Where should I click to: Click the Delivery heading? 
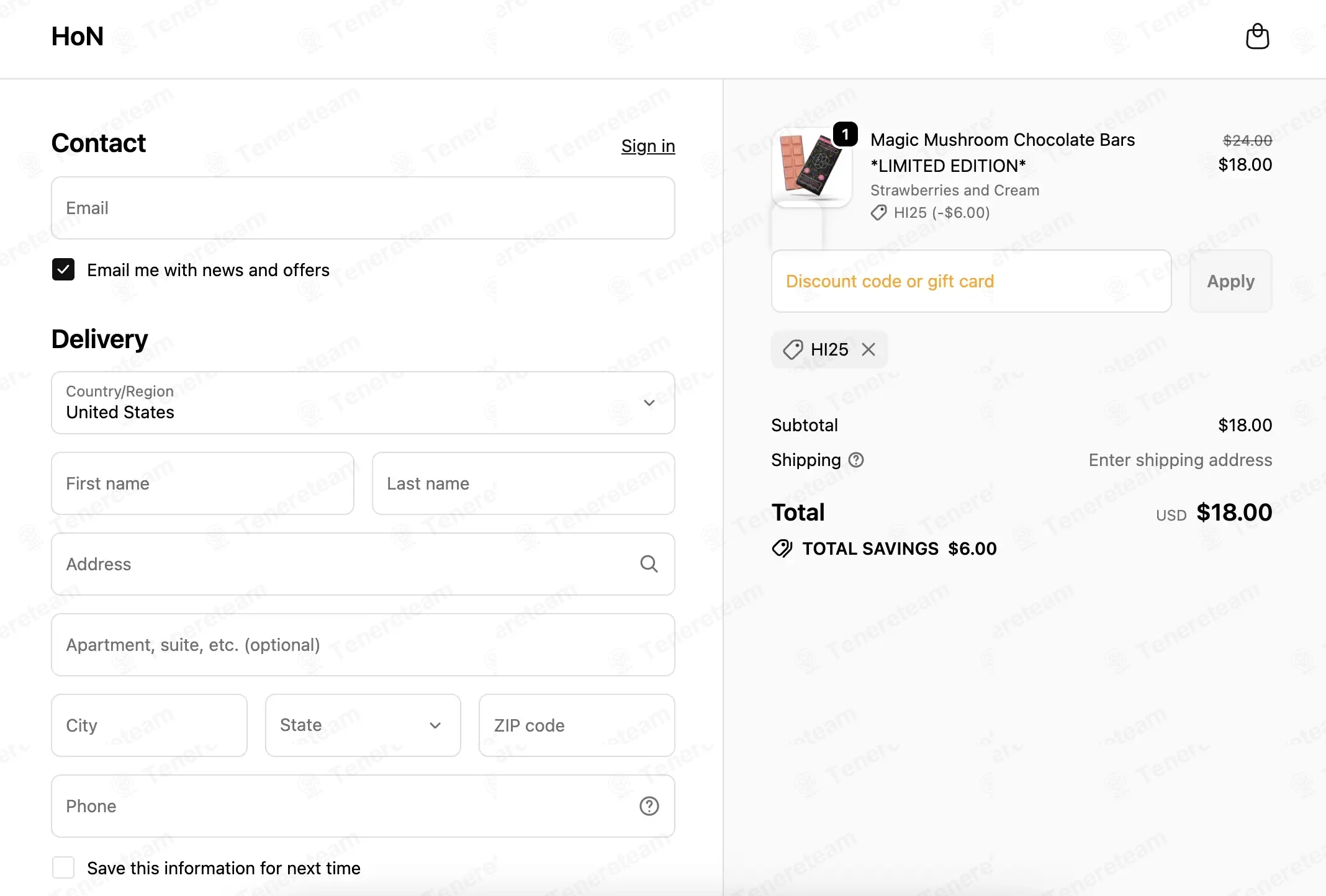(99, 339)
